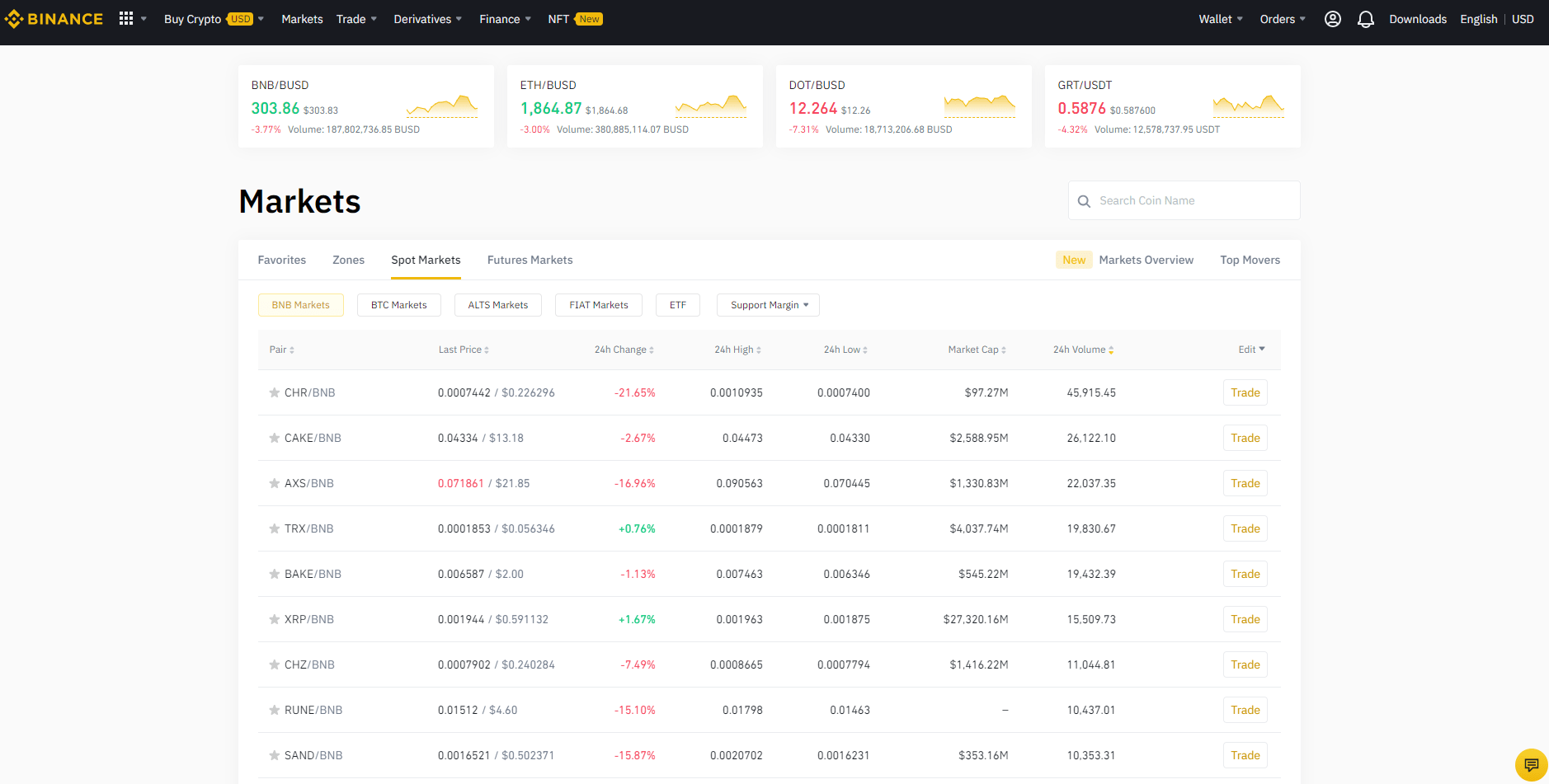Open the apps grid dropdown arrow
Viewport: 1549px width, 784px height.
[144, 19]
